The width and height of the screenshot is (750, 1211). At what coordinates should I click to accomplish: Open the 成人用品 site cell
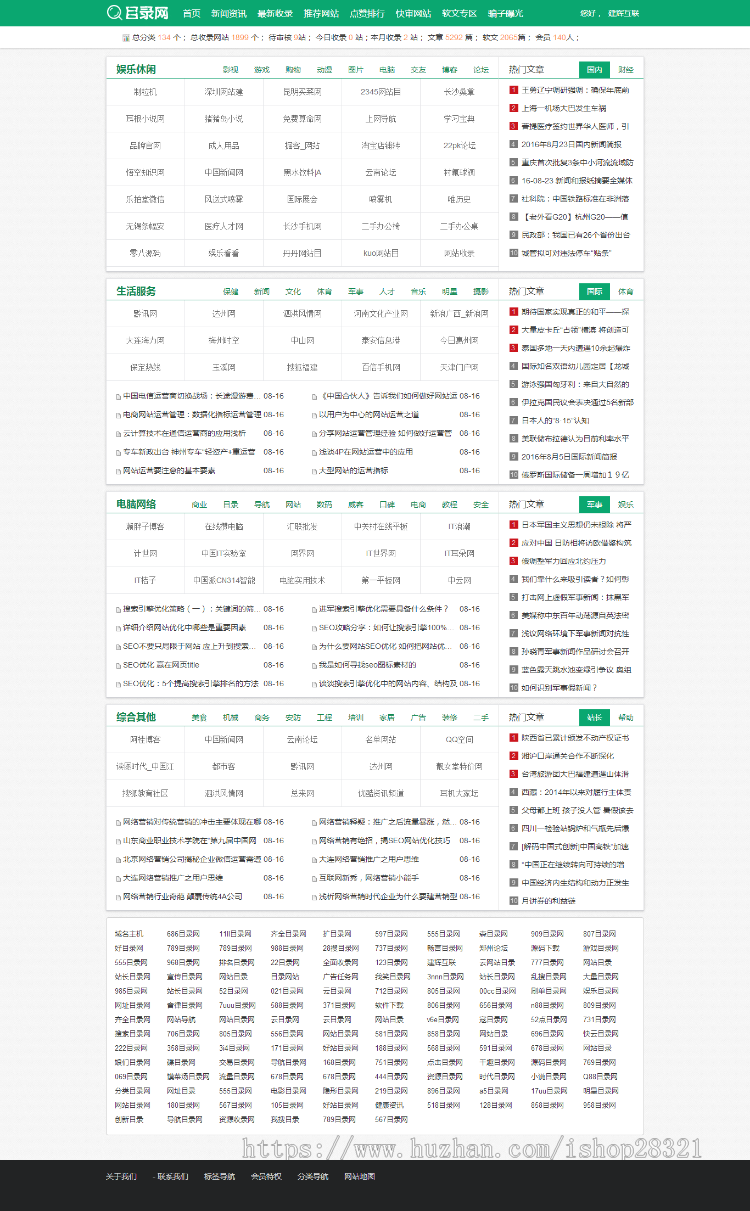click(x=224, y=145)
